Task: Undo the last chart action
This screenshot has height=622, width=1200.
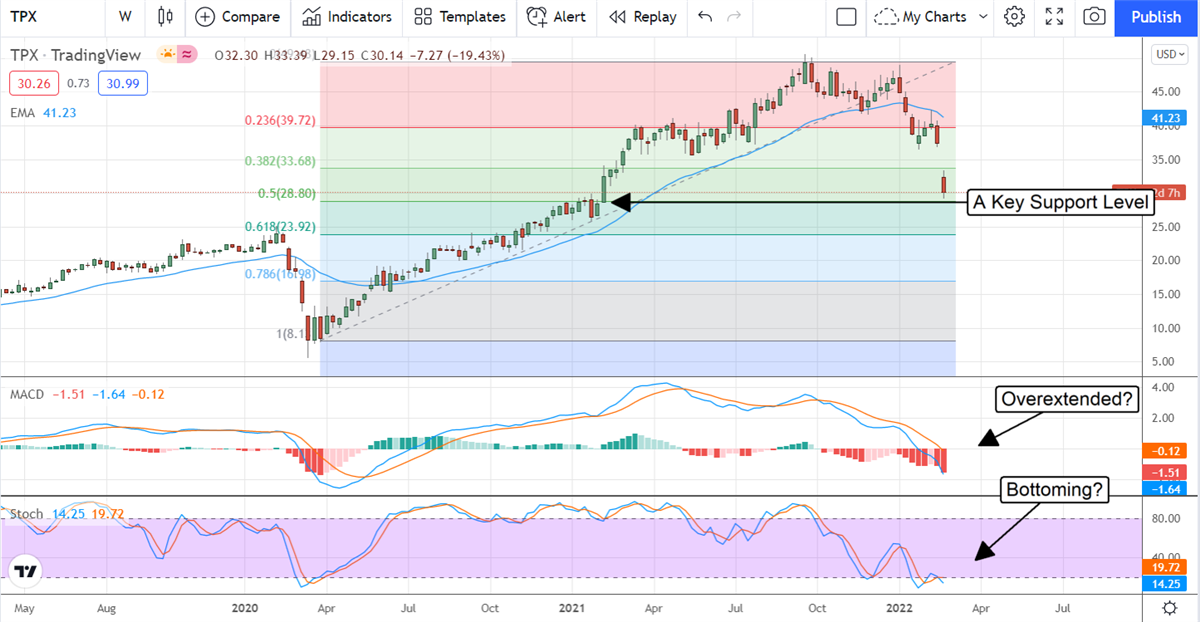Action: pyautogui.click(x=705, y=16)
